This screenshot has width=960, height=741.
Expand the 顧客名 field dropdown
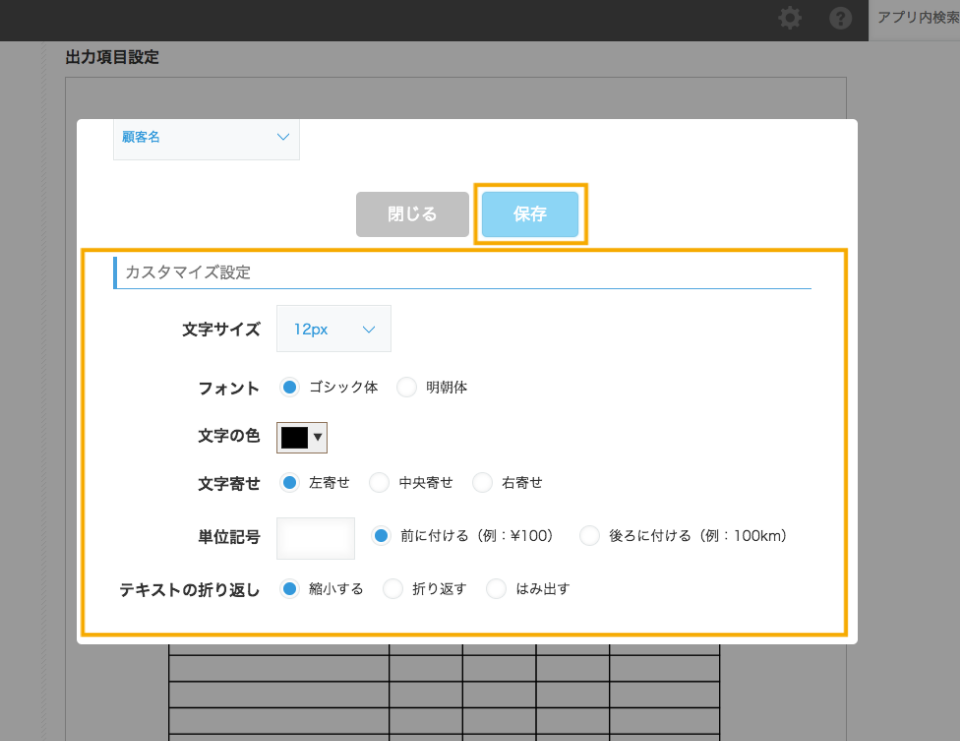[206, 138]
